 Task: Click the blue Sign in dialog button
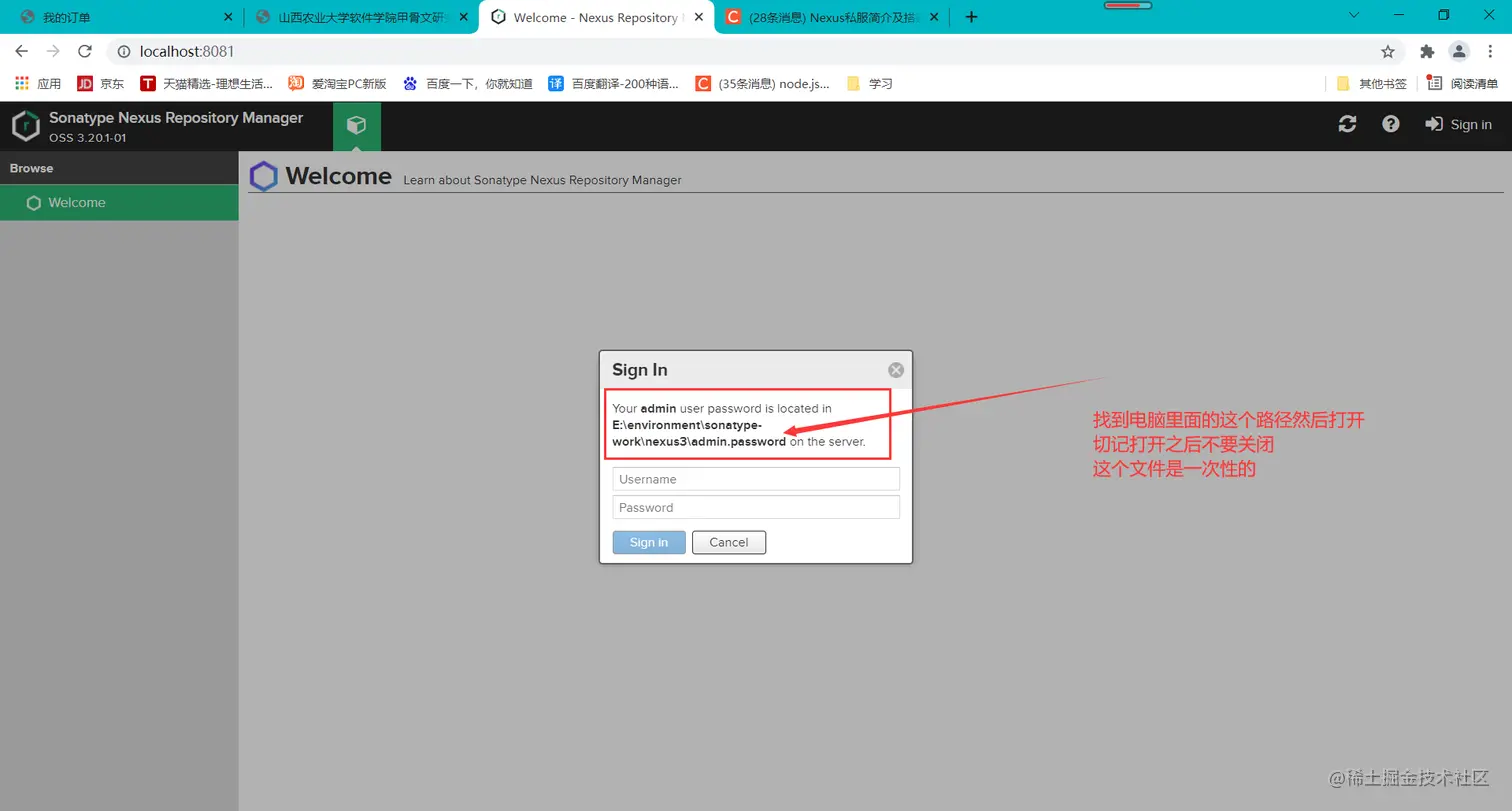(649, 542)
